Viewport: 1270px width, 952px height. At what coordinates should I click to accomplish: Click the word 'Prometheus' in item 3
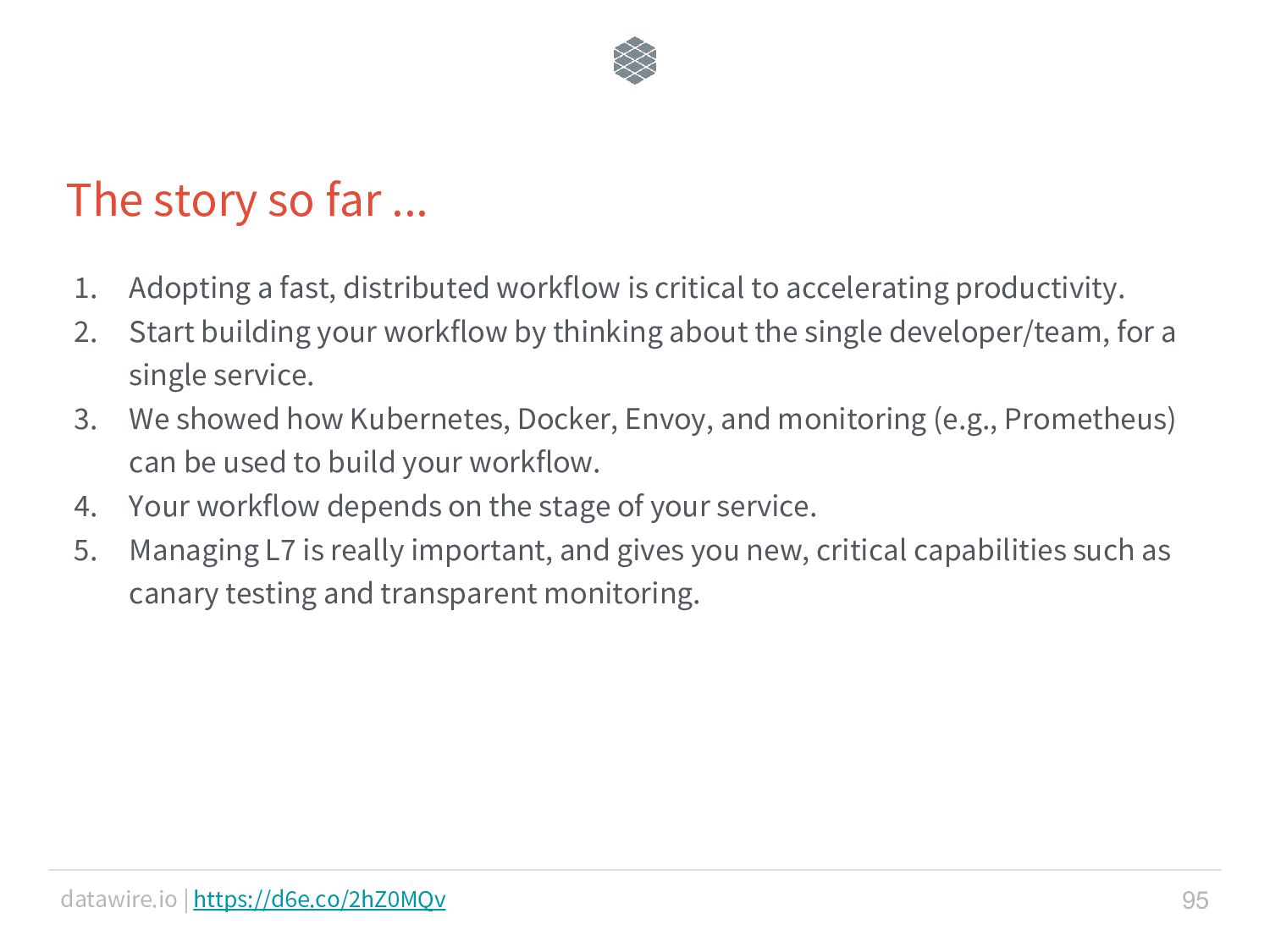coord(1085,420)
